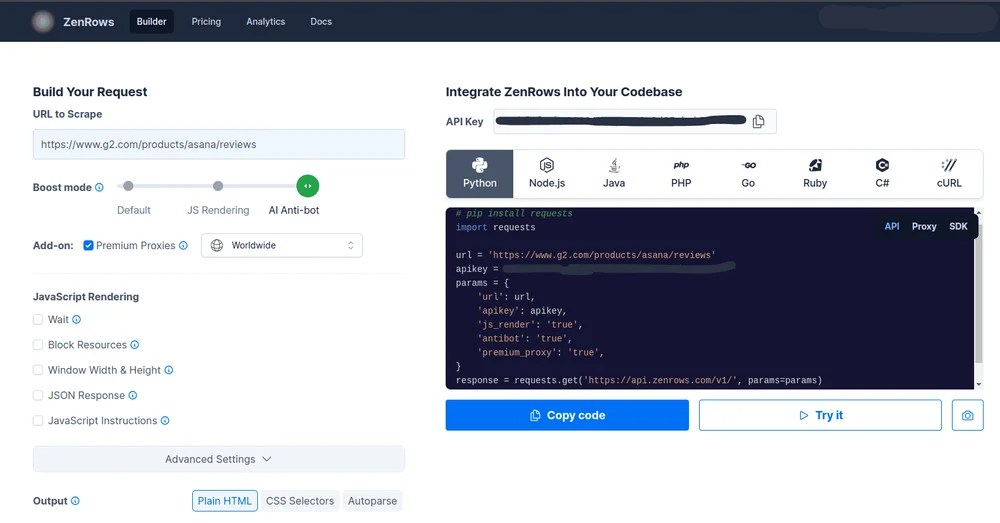Uncheck the Premium Proxies checkbox
This screenshot has width=1000, height=523.
pos(88,246)
